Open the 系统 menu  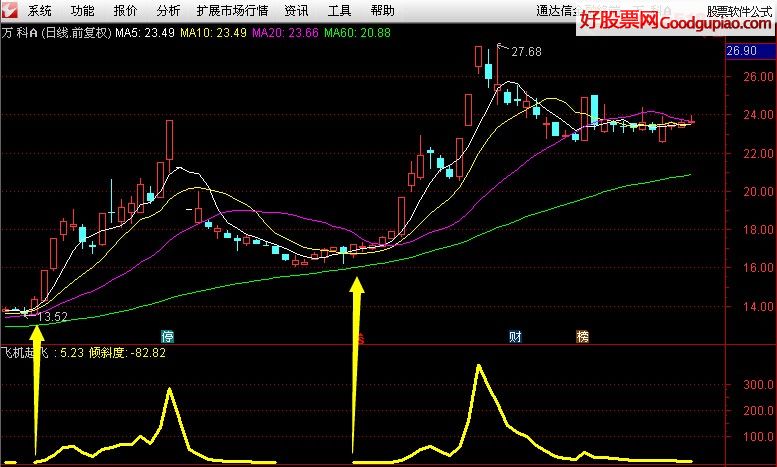pyautogui.click(x=39, y=10)
